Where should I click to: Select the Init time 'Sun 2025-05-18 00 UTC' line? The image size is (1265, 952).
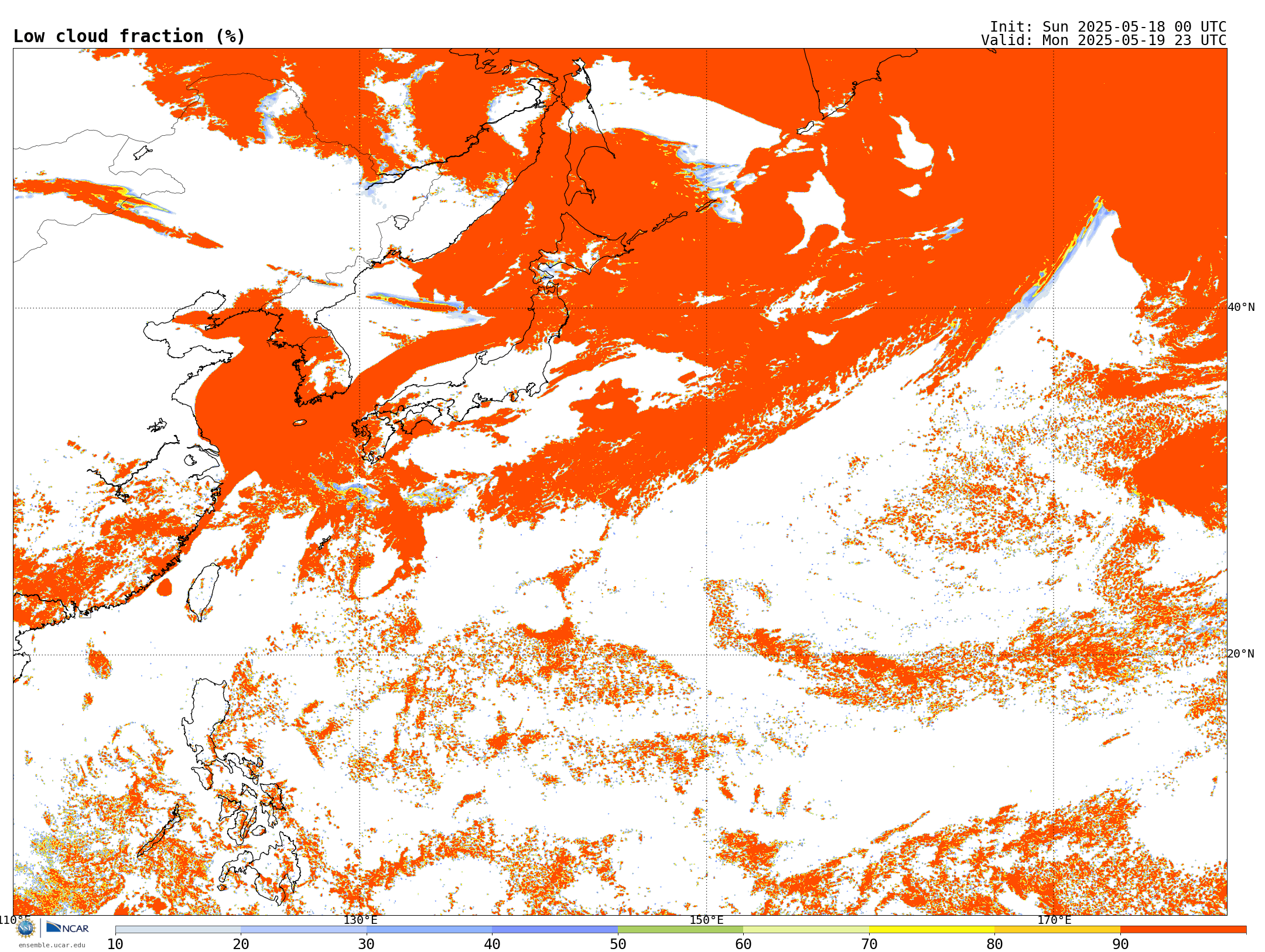pyautogui.click(x=1107, y=27)
